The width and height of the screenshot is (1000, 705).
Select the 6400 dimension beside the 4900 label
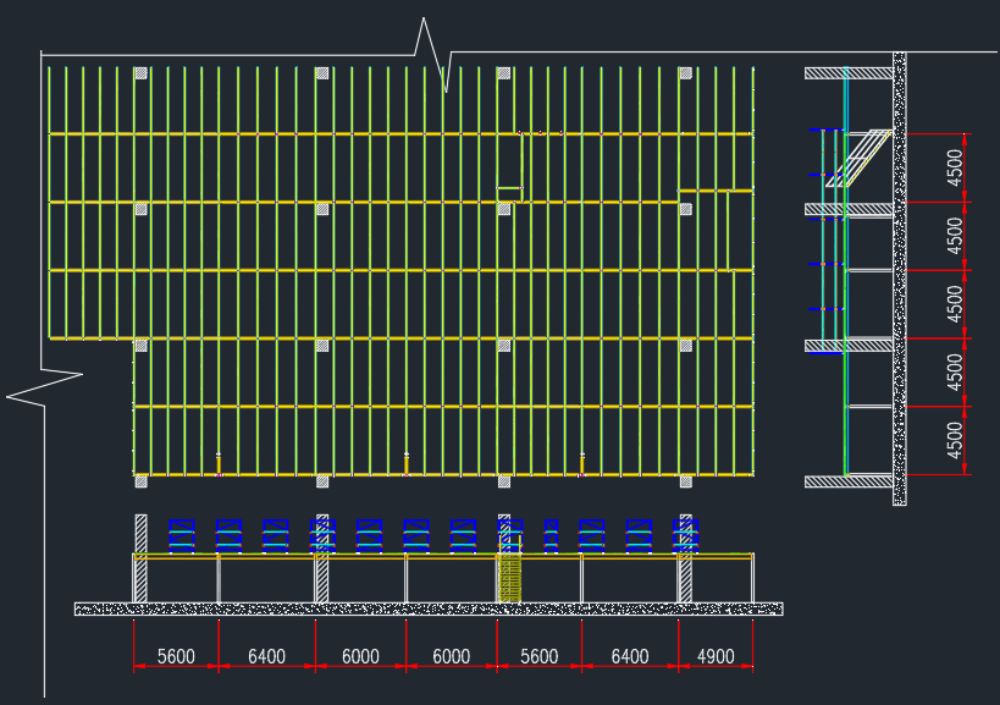tap(629, 656)
